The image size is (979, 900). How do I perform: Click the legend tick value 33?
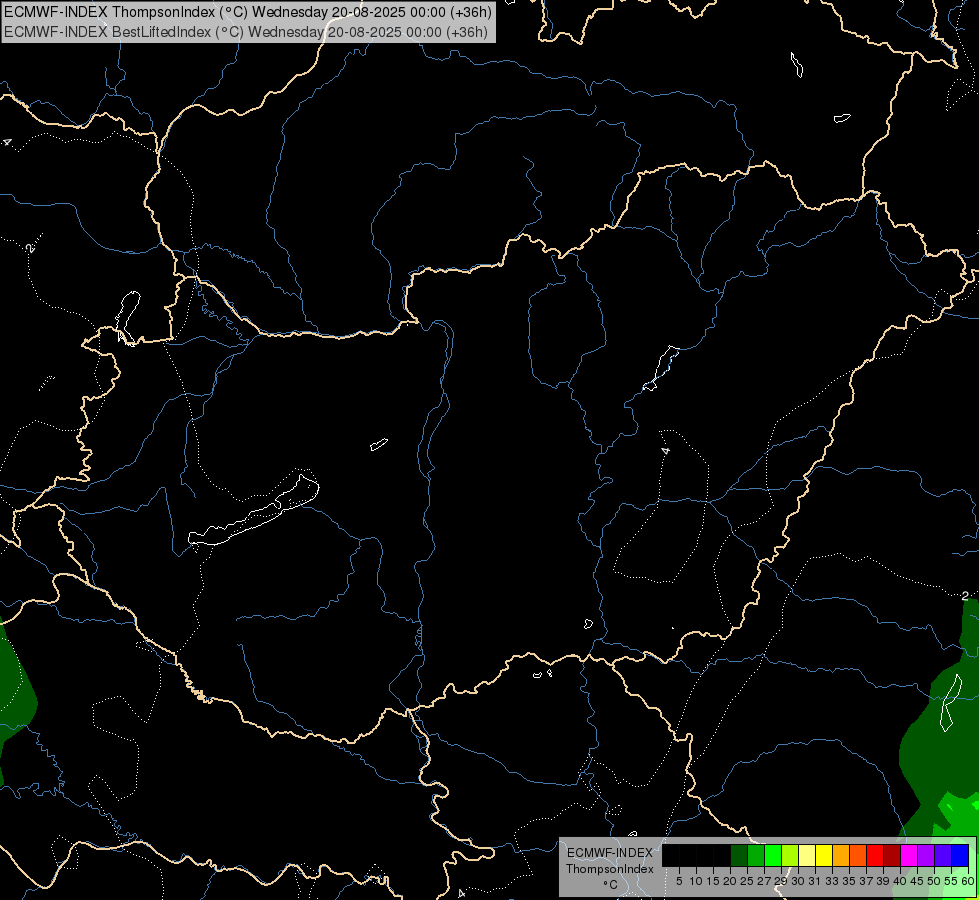[832, 881]
